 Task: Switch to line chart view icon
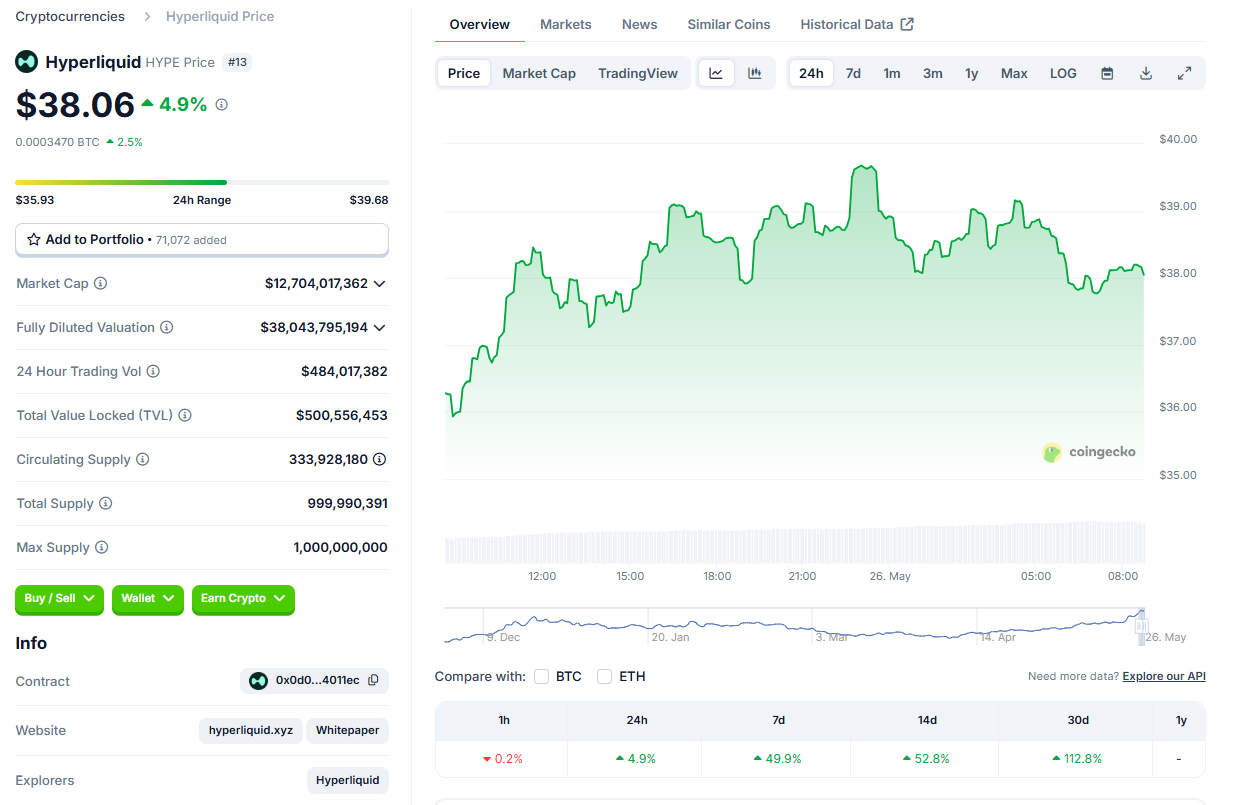pyautogui.click(x=716, y=73)
